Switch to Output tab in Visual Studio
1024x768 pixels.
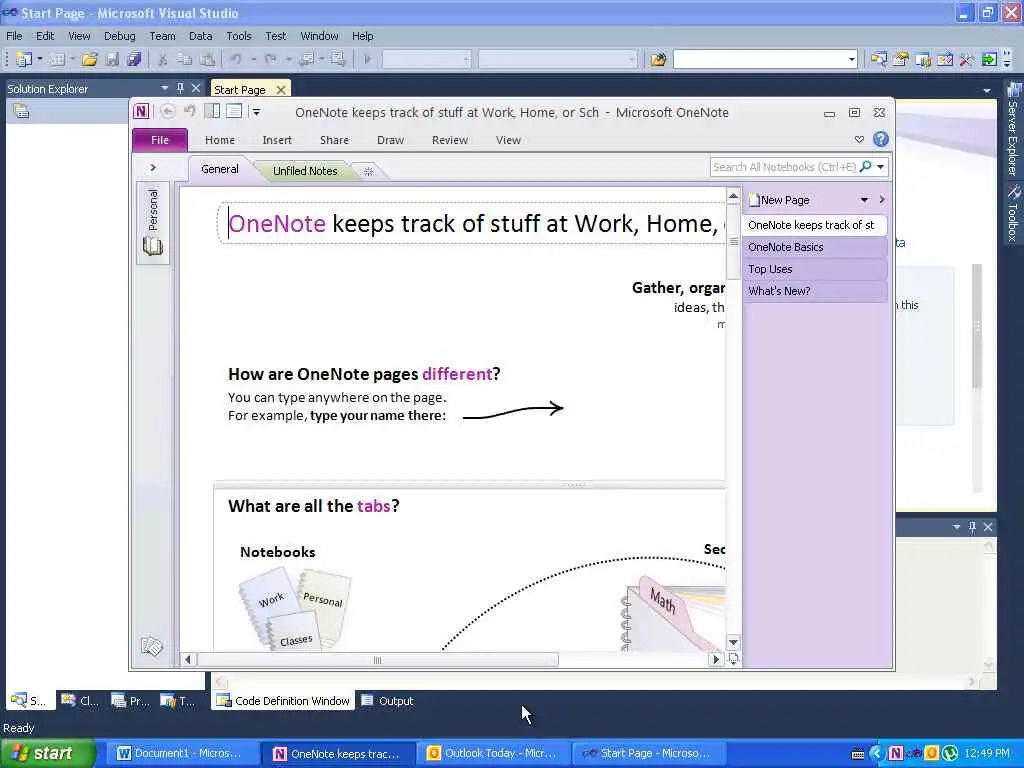[388, 701]
